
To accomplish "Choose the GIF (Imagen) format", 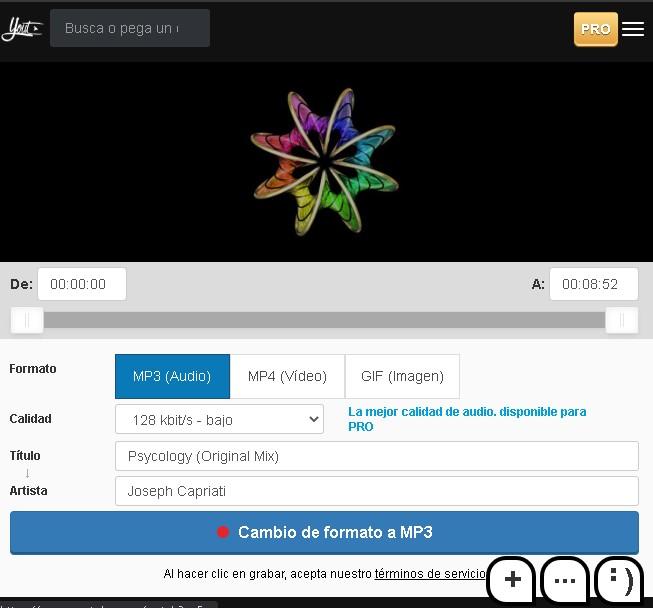I will pyautogui.click(x=402, y=376).
